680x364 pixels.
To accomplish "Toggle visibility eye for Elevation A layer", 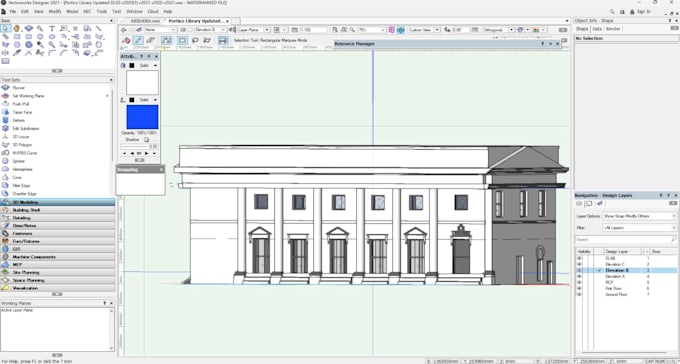I will 579,276.
